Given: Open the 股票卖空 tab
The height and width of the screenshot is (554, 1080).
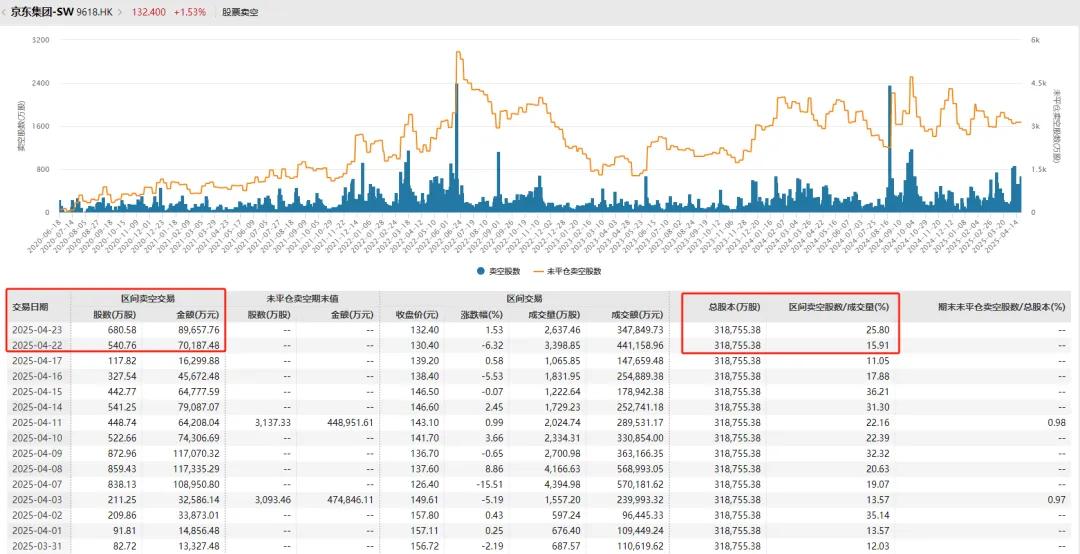Looking at the screenshot, I should [240, 12].
